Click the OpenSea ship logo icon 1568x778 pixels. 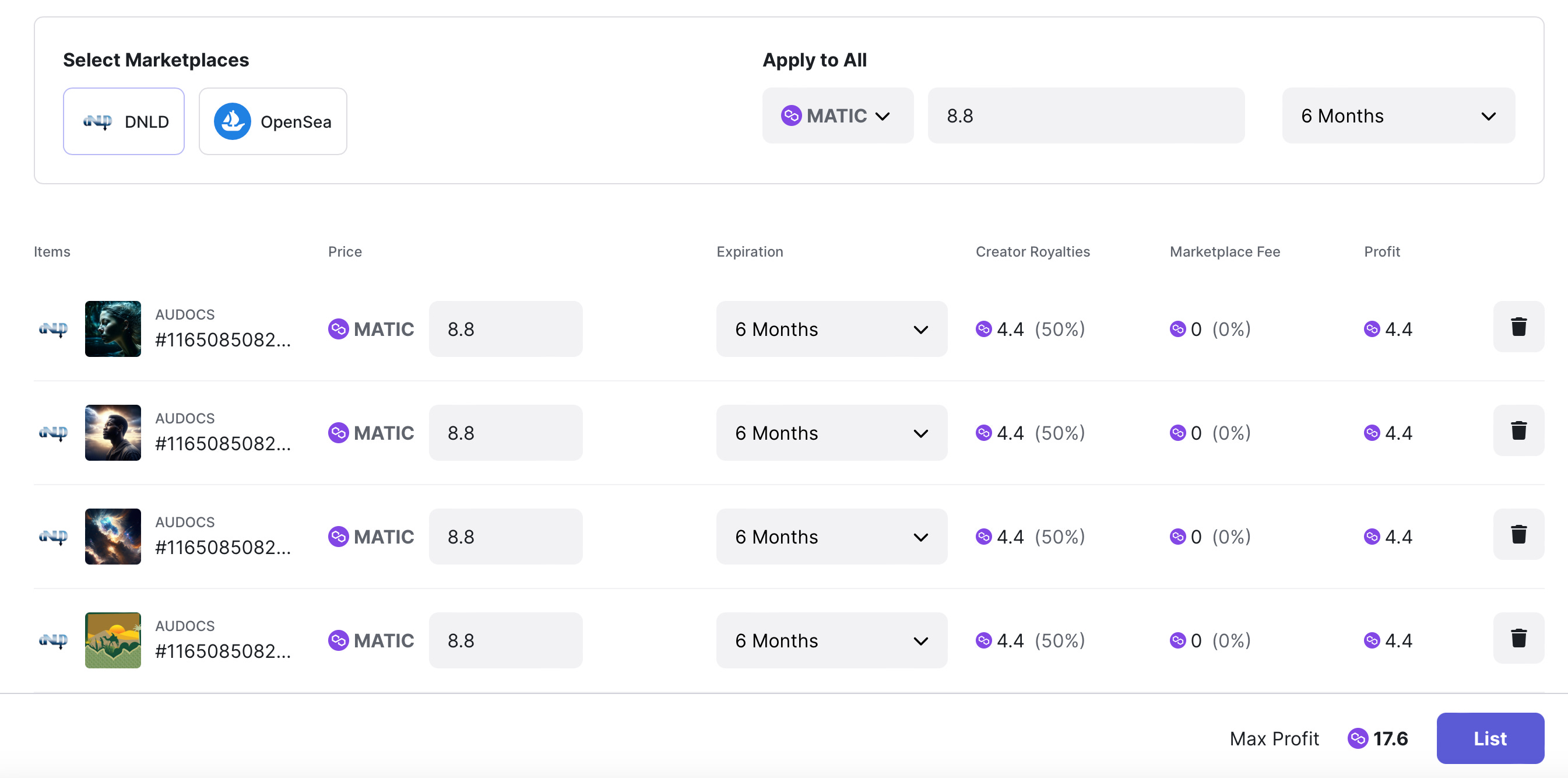click(232, 121)
